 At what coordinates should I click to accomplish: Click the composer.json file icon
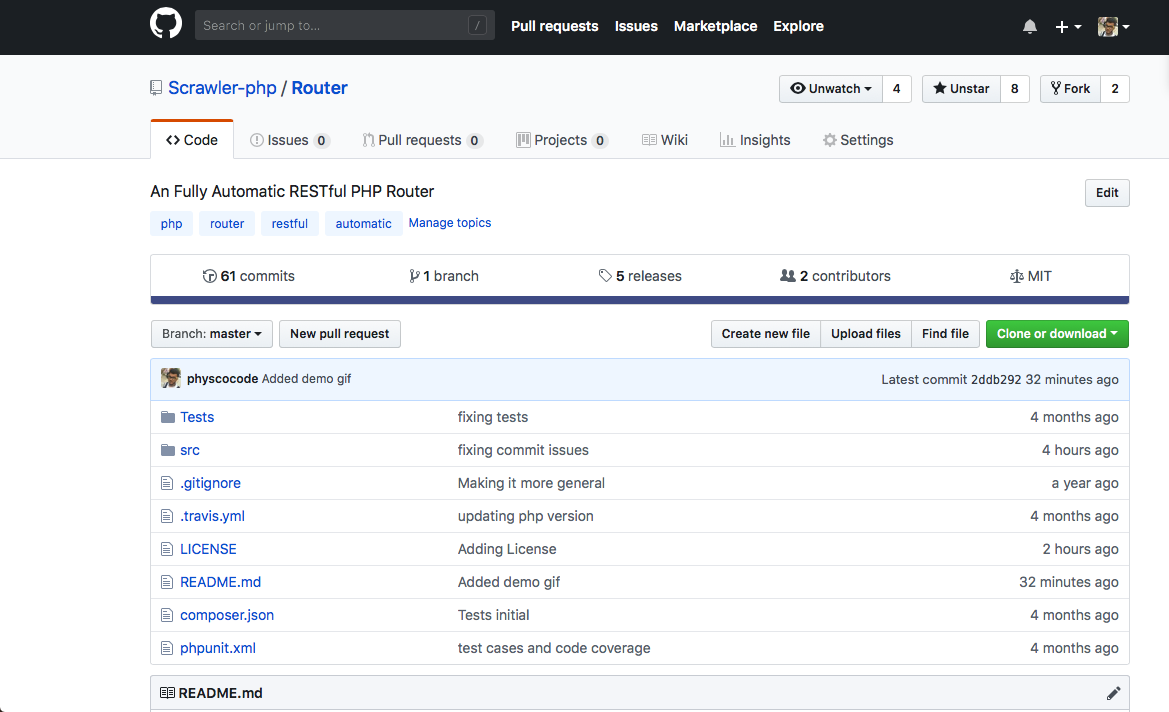coord(167,615)
